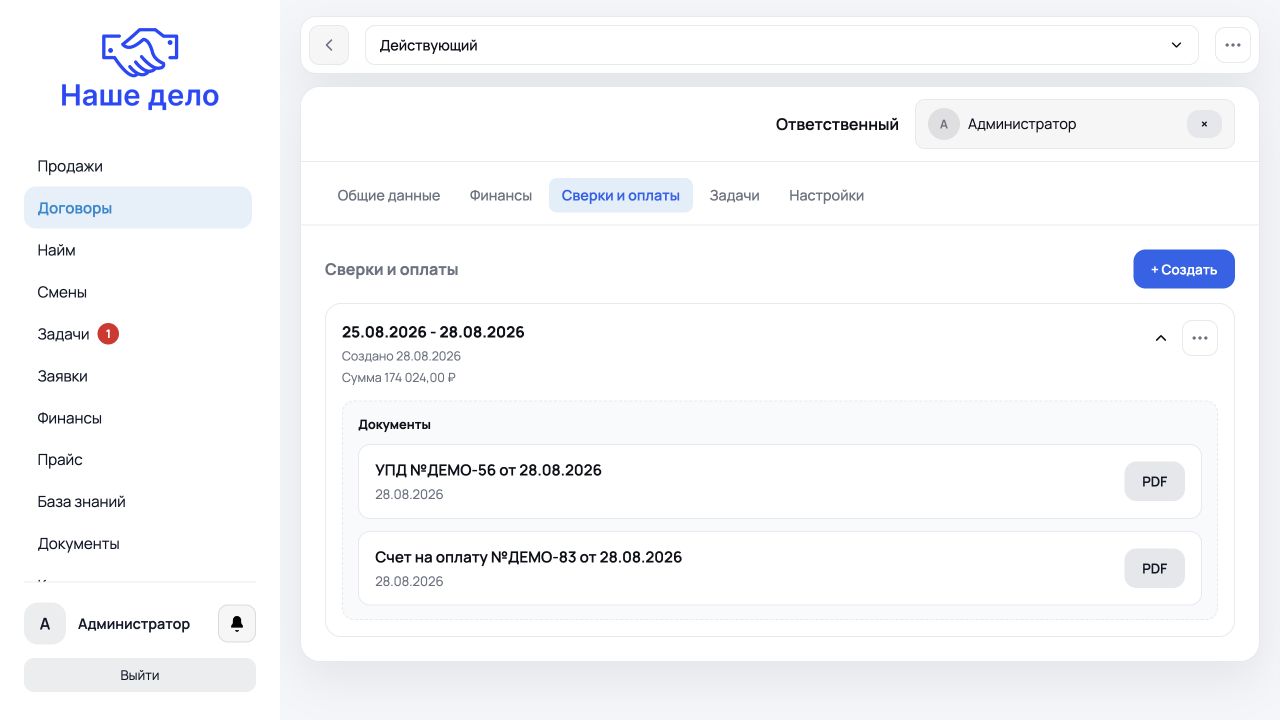Screen dimensions: 1280x720
Task: Open Договоры in the sidebar
Action: [138, 208]
